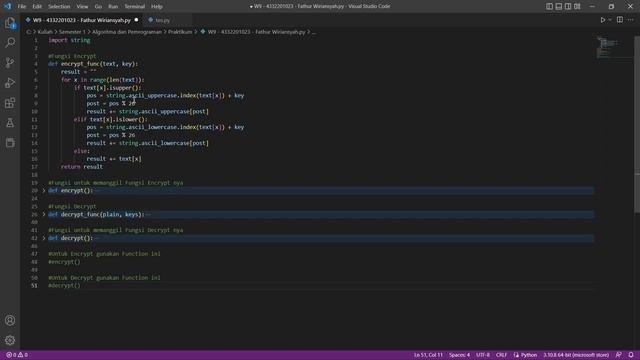This screenshot has height=360, width=640.
Task: Open the editor More Actions ellipsis
Action: pos(631,20)
